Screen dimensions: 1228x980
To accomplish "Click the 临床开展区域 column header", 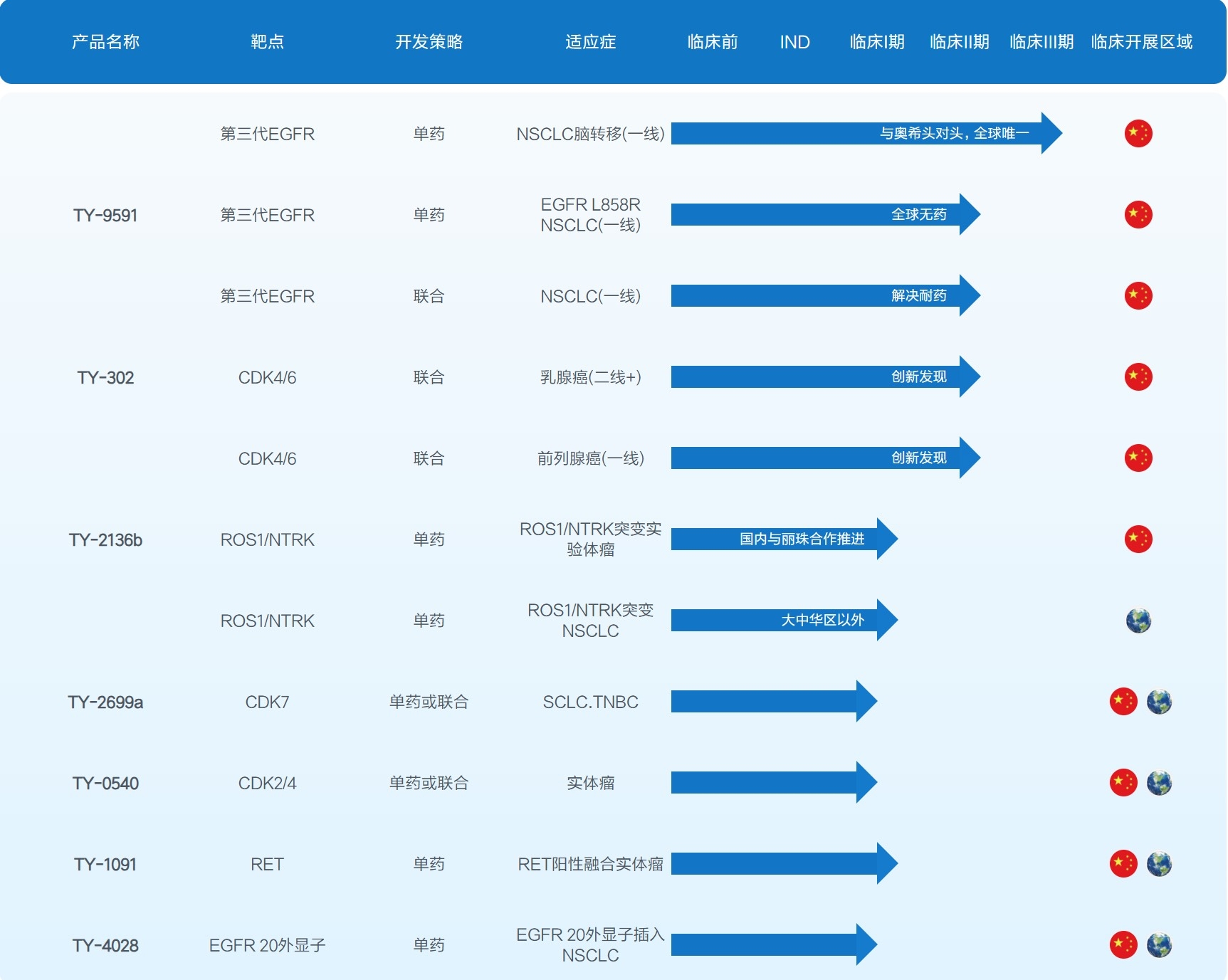I will click(x=1141, y=42).
